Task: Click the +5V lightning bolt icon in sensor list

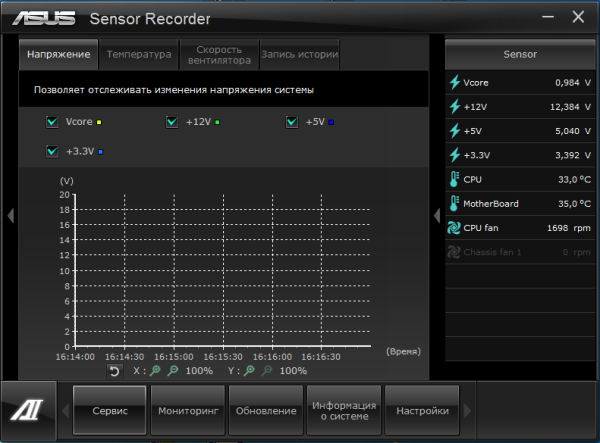Action: (455, 130)
